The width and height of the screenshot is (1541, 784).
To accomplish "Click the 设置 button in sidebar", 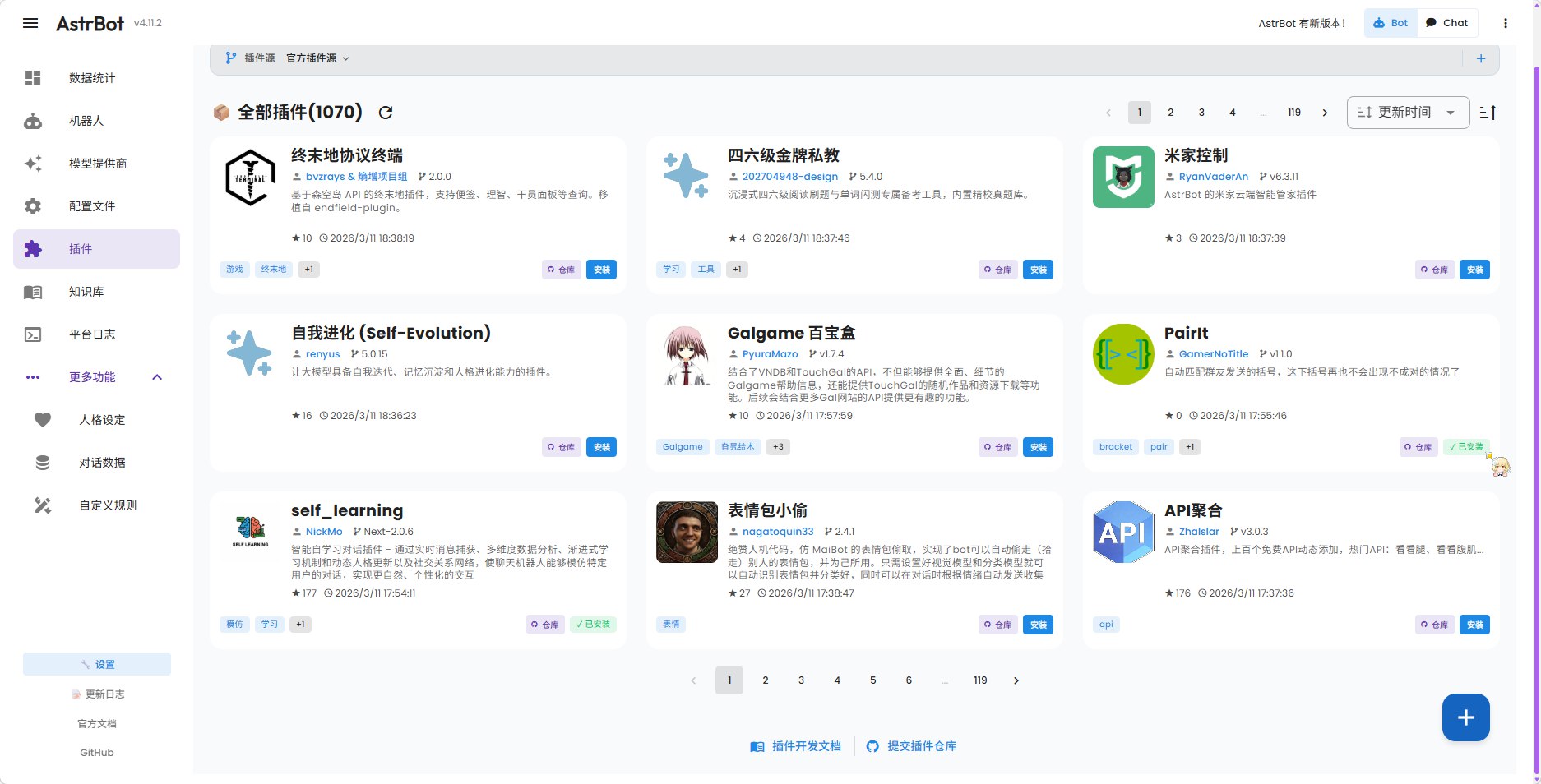I will click(97, 664).
